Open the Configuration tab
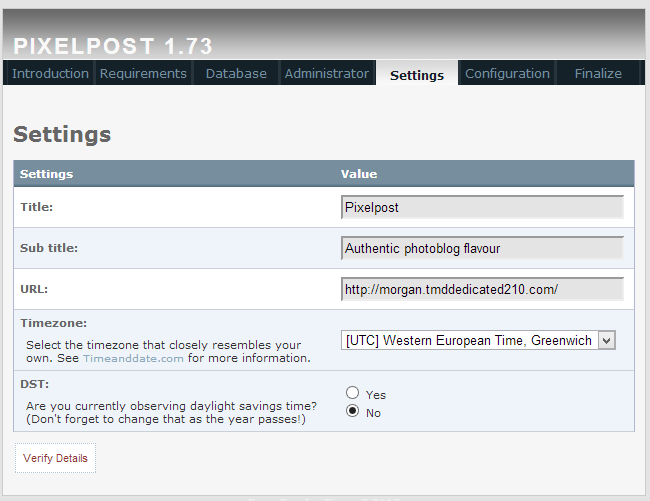Image resolution: width=650 pixels, height=501 pixels. 507,73
